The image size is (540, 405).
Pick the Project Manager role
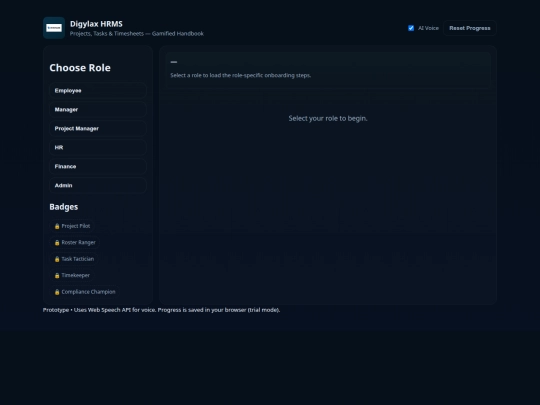(98, 128)
